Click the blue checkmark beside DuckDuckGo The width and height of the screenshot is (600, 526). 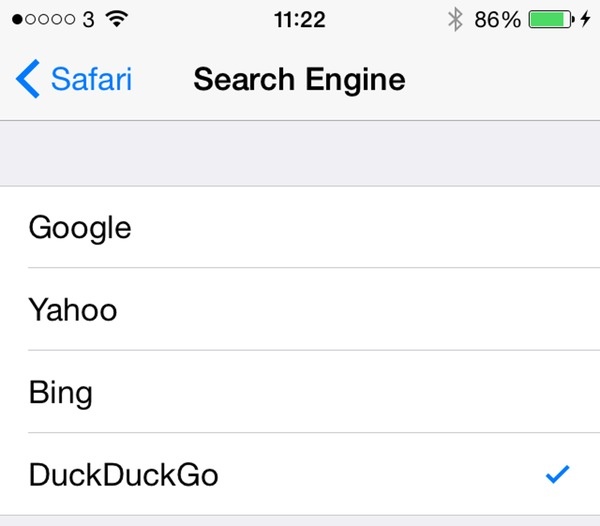[x=557, y=475]
